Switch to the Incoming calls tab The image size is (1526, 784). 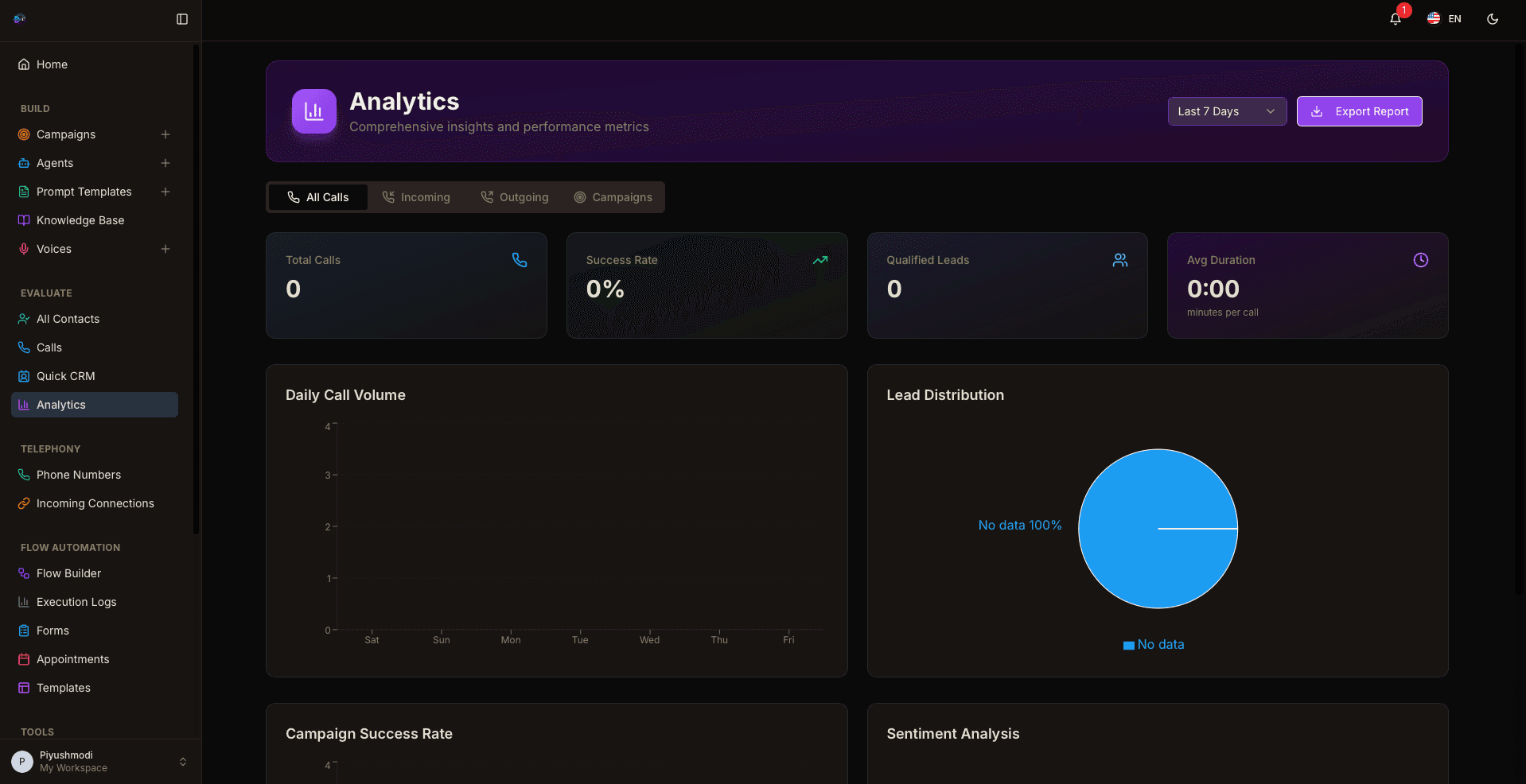coord(416,196)
